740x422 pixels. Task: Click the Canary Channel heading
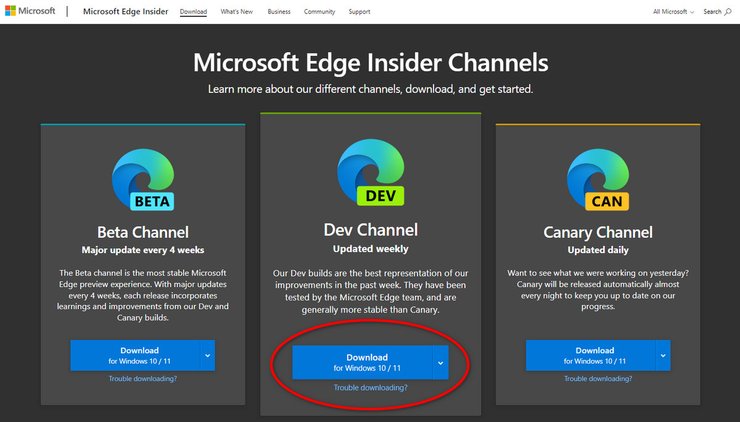point(598,232)
